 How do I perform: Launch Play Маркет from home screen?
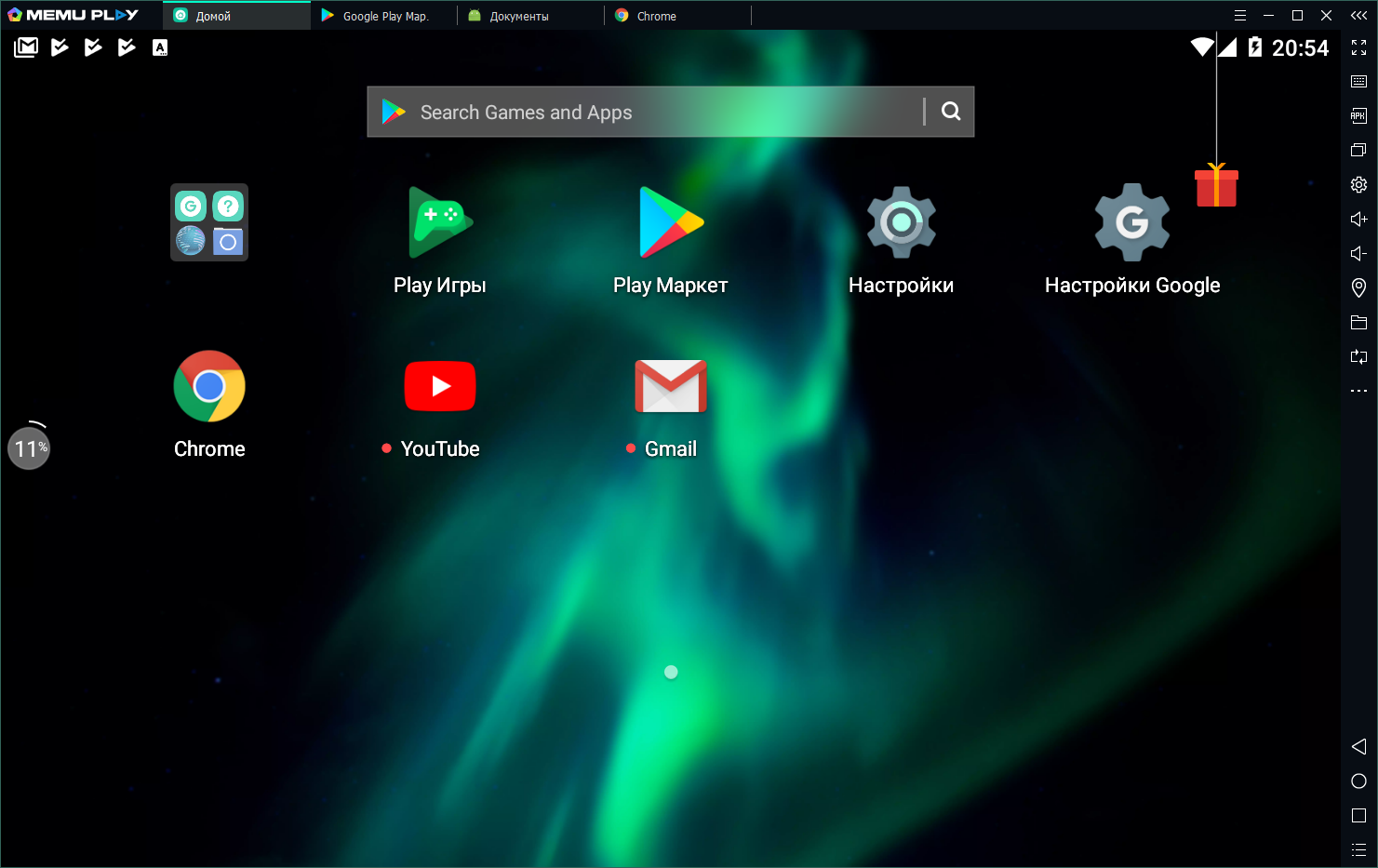(x=671, y=223)
